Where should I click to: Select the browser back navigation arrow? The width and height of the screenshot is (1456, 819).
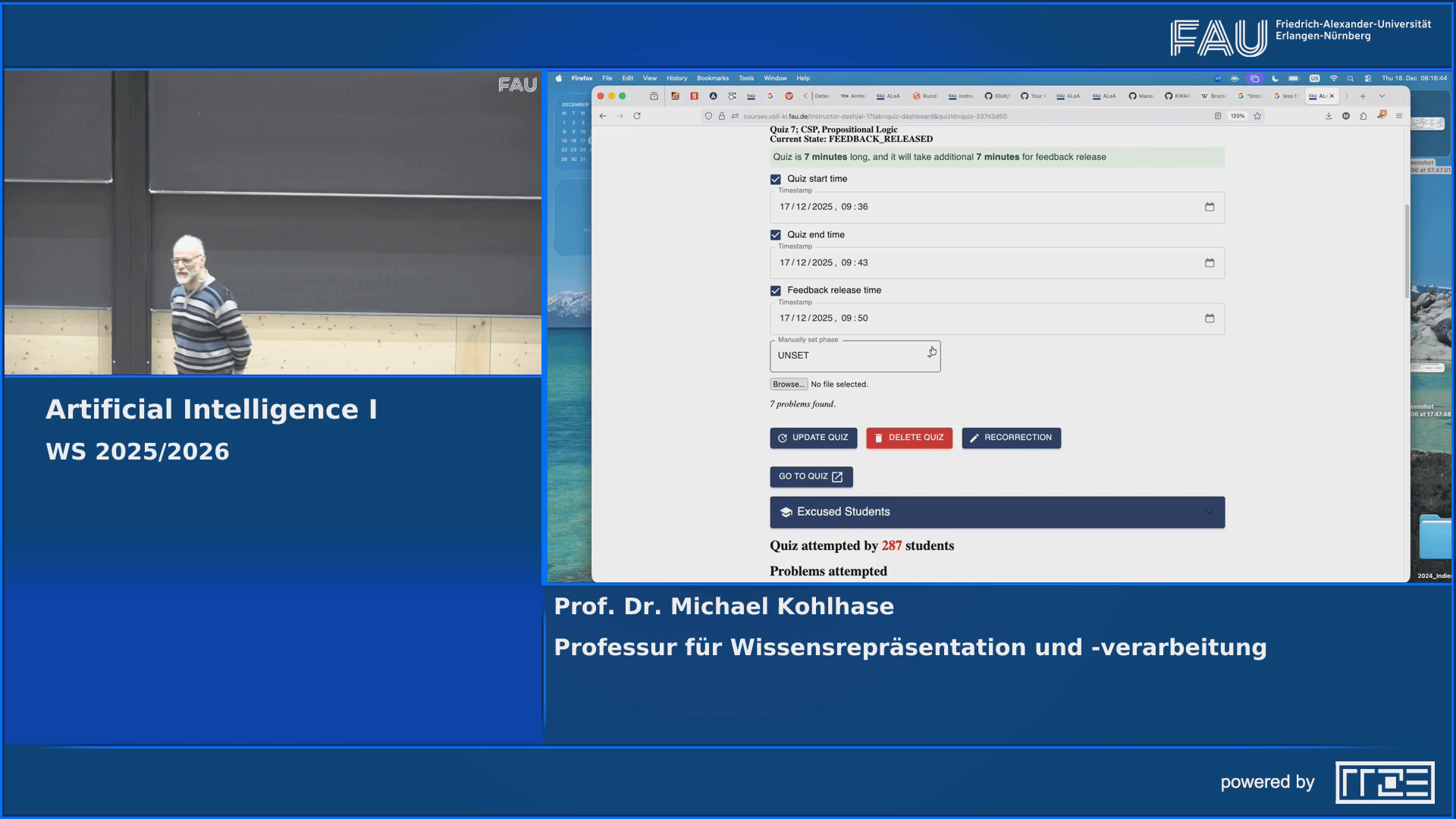(601, 115)
